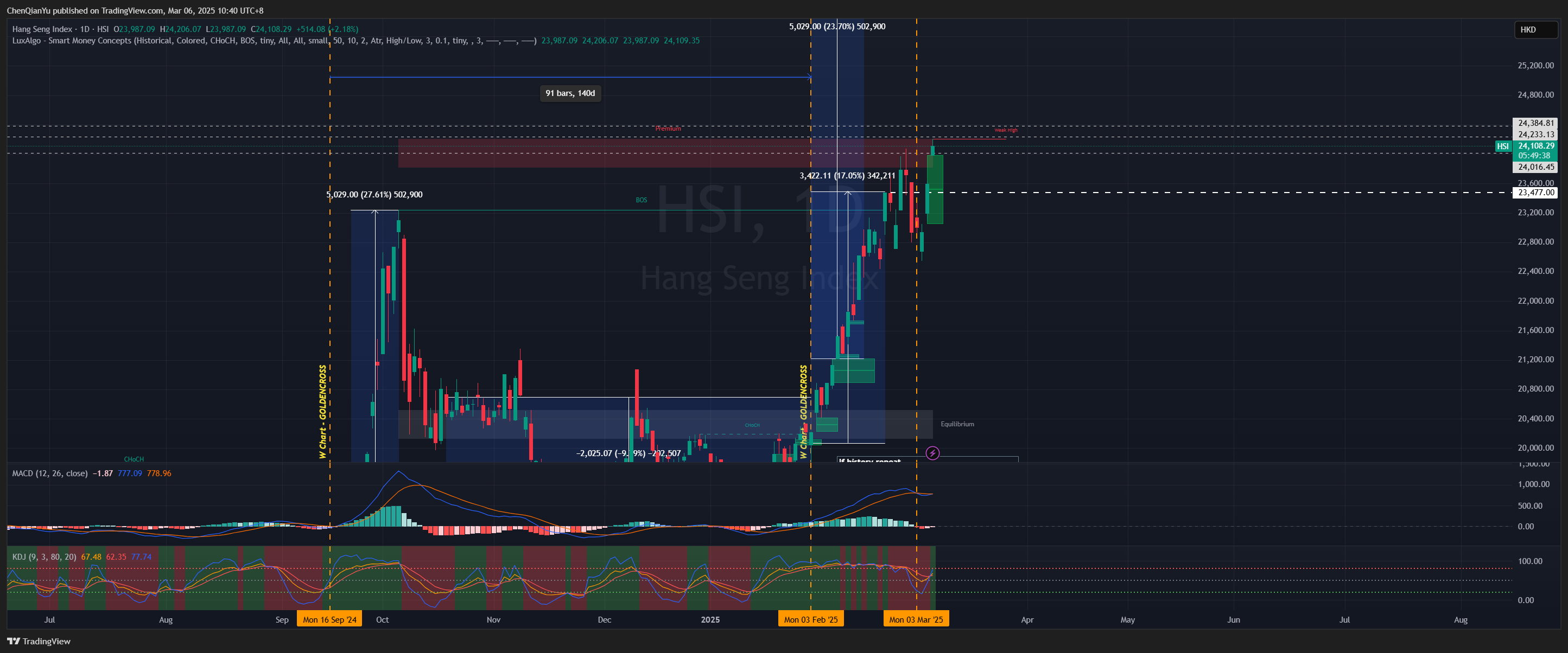Click the Hang Seng Index · 1D · HSI title
The width and height of the screenshot is (1568, 653).
[61, 29]
